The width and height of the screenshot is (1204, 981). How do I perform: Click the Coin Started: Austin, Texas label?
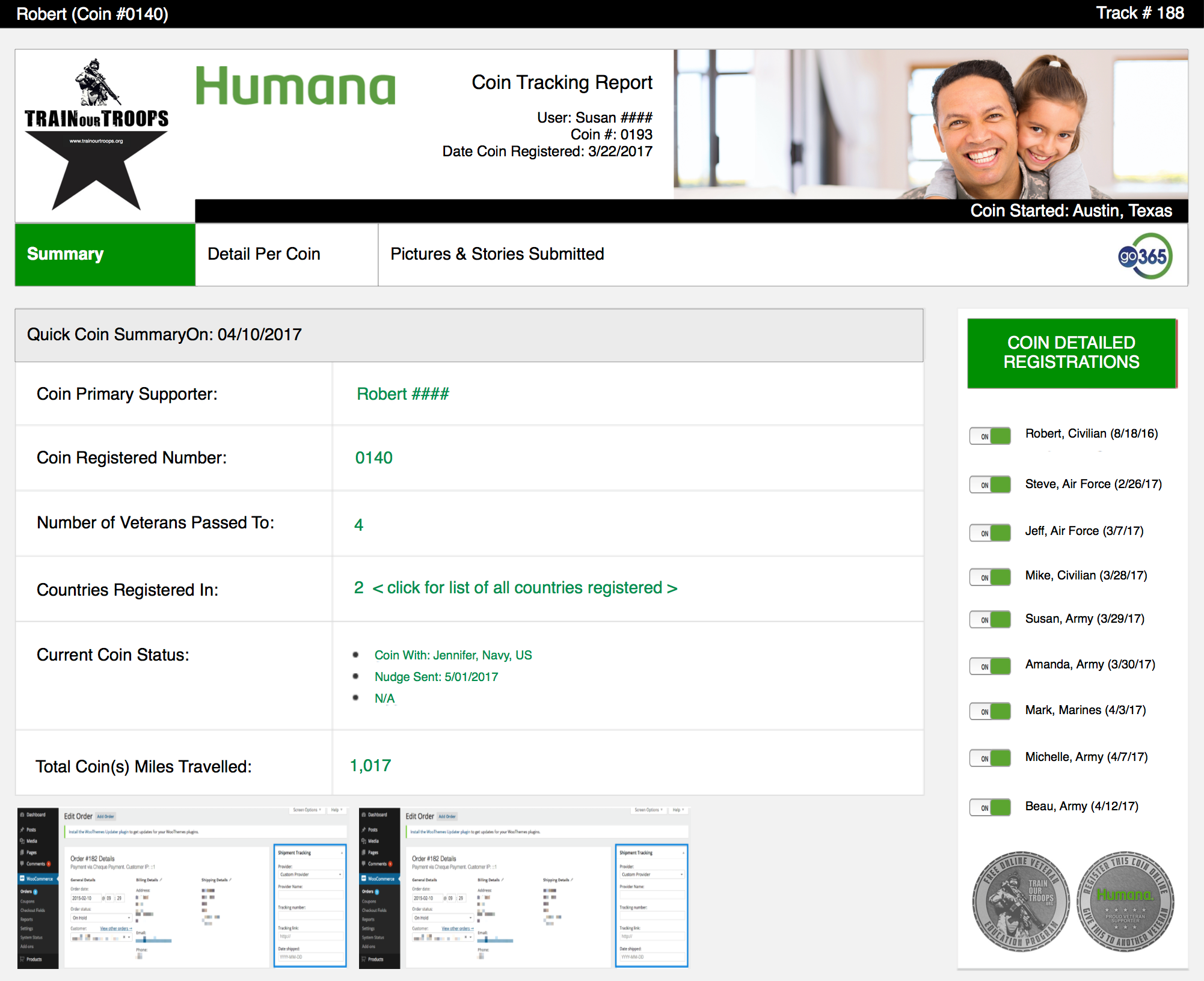point(1071,210)
